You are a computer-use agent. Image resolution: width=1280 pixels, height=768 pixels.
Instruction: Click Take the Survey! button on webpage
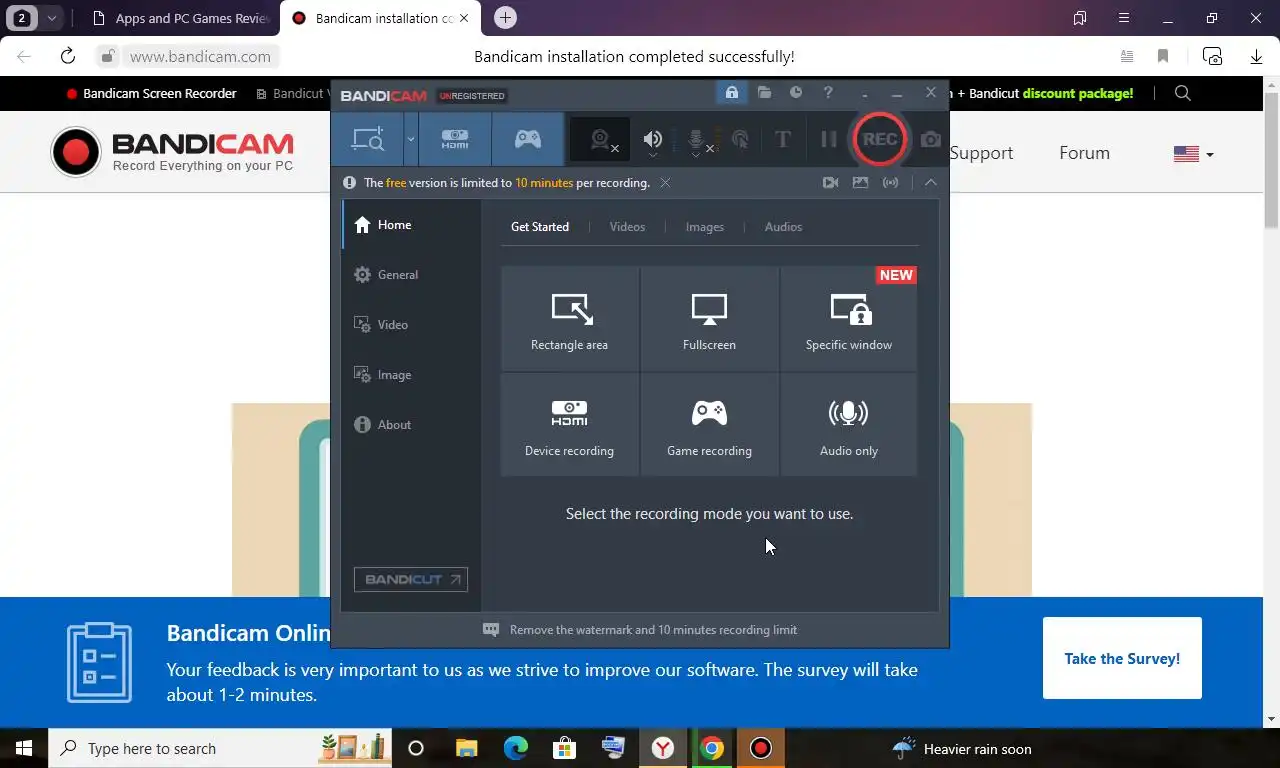click(x=1122, y=658)
